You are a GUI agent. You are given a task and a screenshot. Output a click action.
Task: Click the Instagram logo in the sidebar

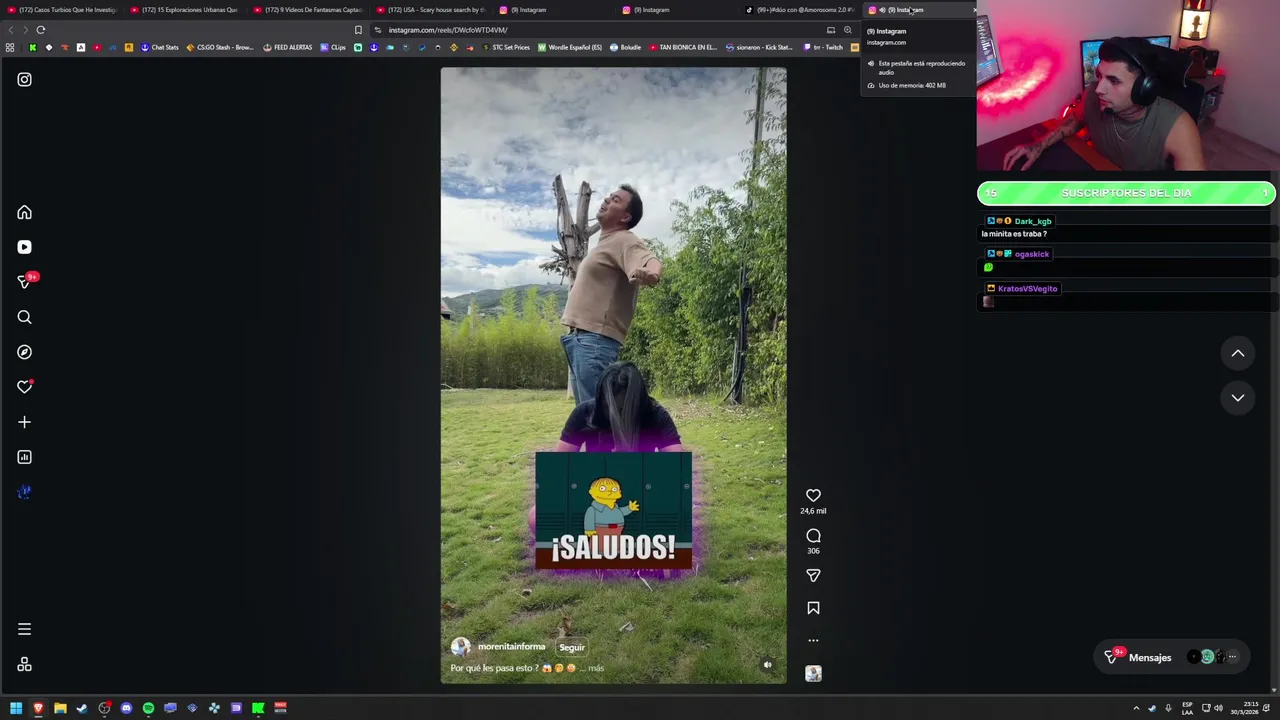pos(24,79)
